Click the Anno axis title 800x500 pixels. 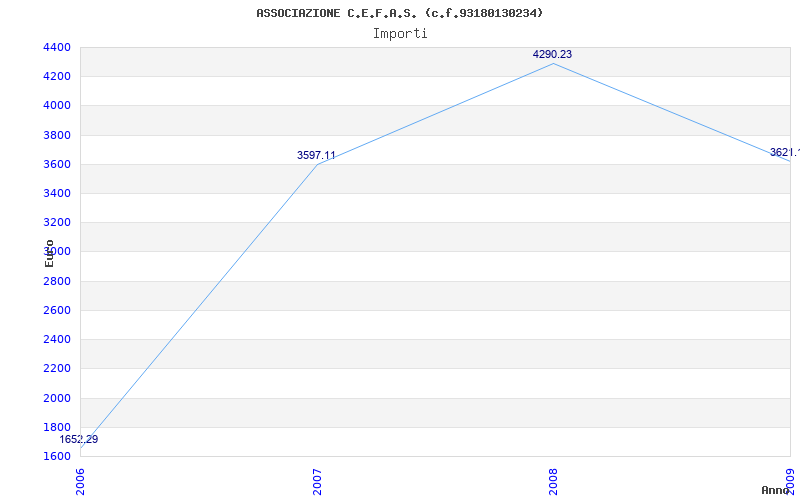pos(776,490)
